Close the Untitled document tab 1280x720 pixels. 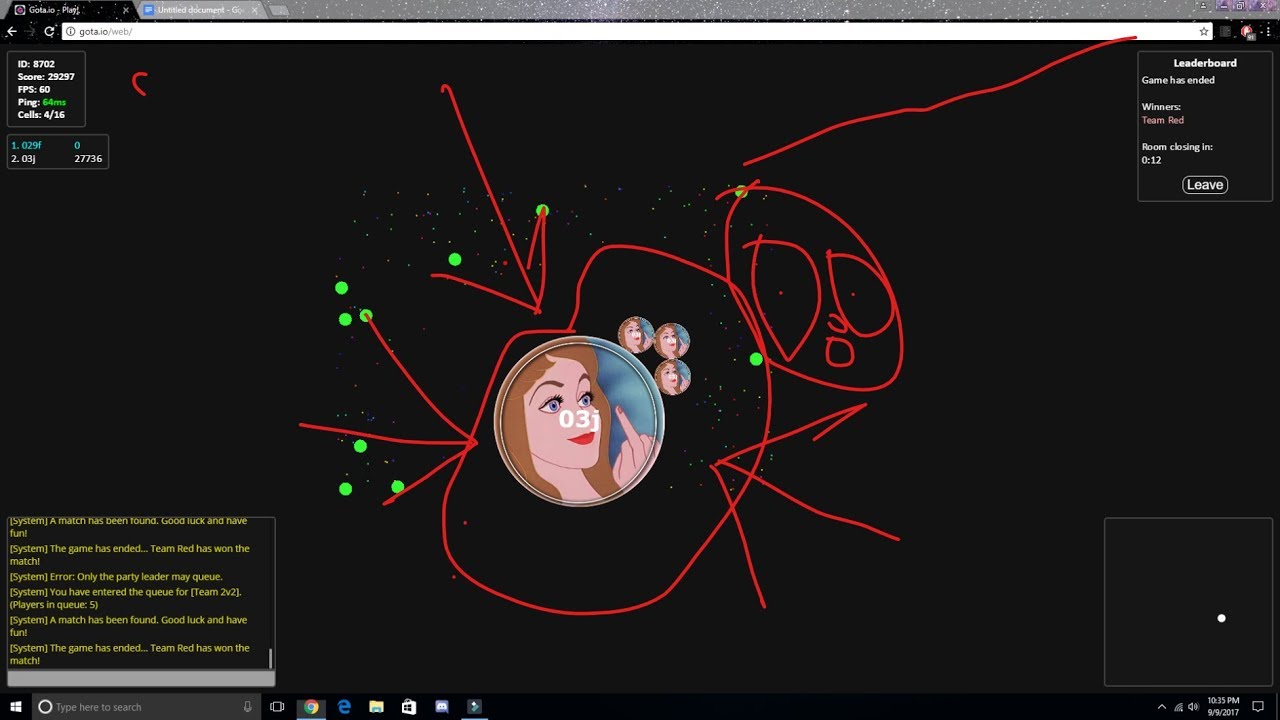[254, 10]
